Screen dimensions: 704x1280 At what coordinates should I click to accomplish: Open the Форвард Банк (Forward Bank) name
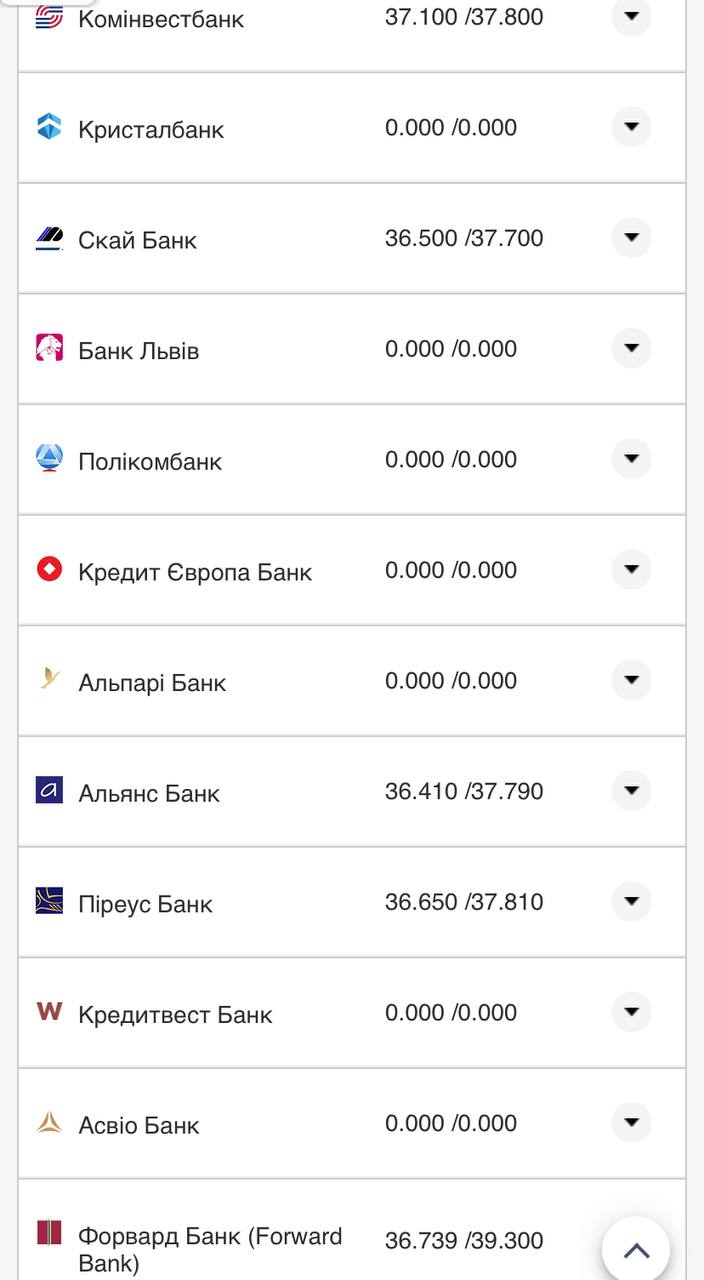pyautogui.click(x=210, y=1249)
